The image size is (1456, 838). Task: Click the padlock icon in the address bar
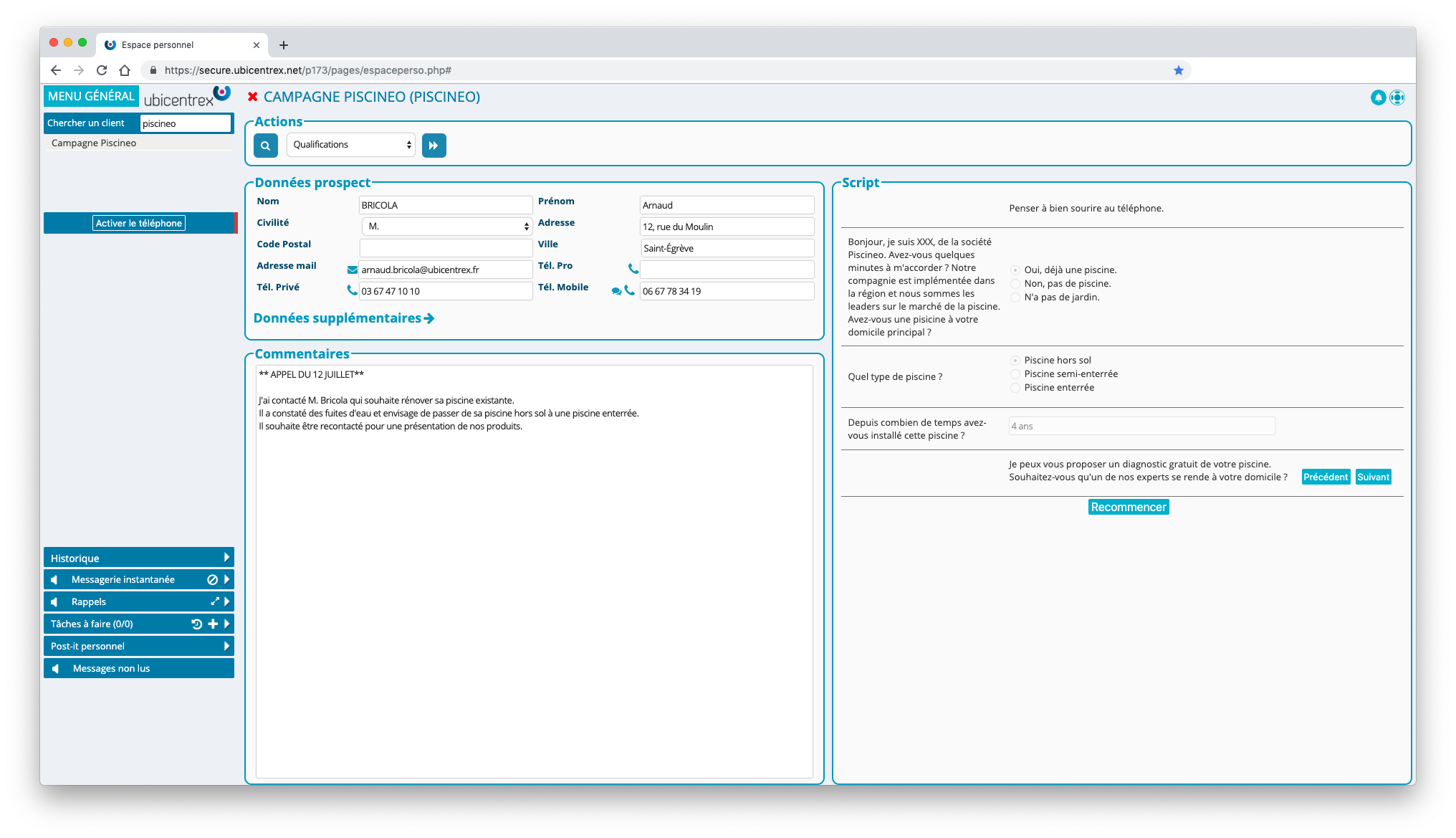pos(153,70)
